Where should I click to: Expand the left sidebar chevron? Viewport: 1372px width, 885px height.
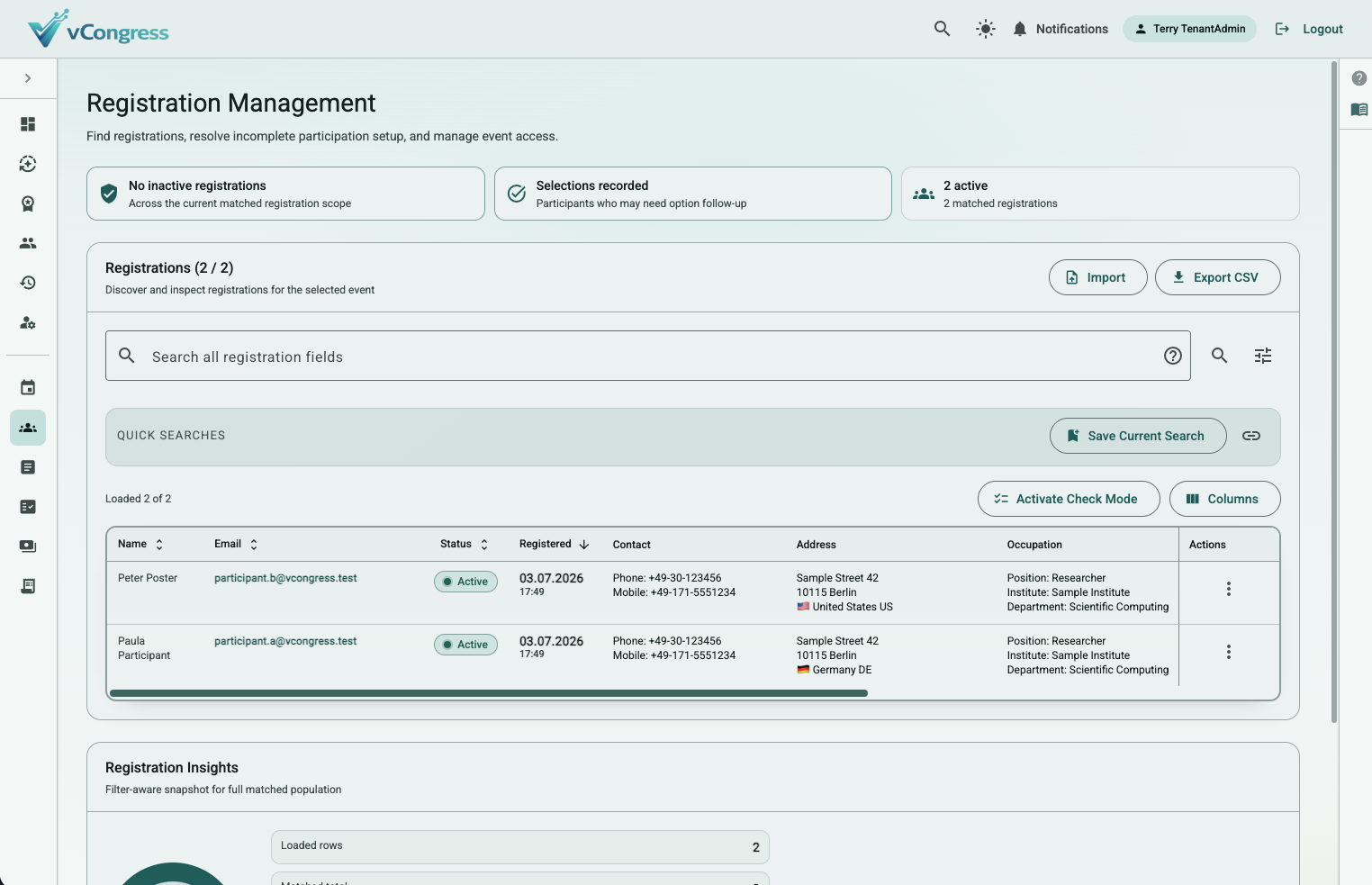coord(28,78)
